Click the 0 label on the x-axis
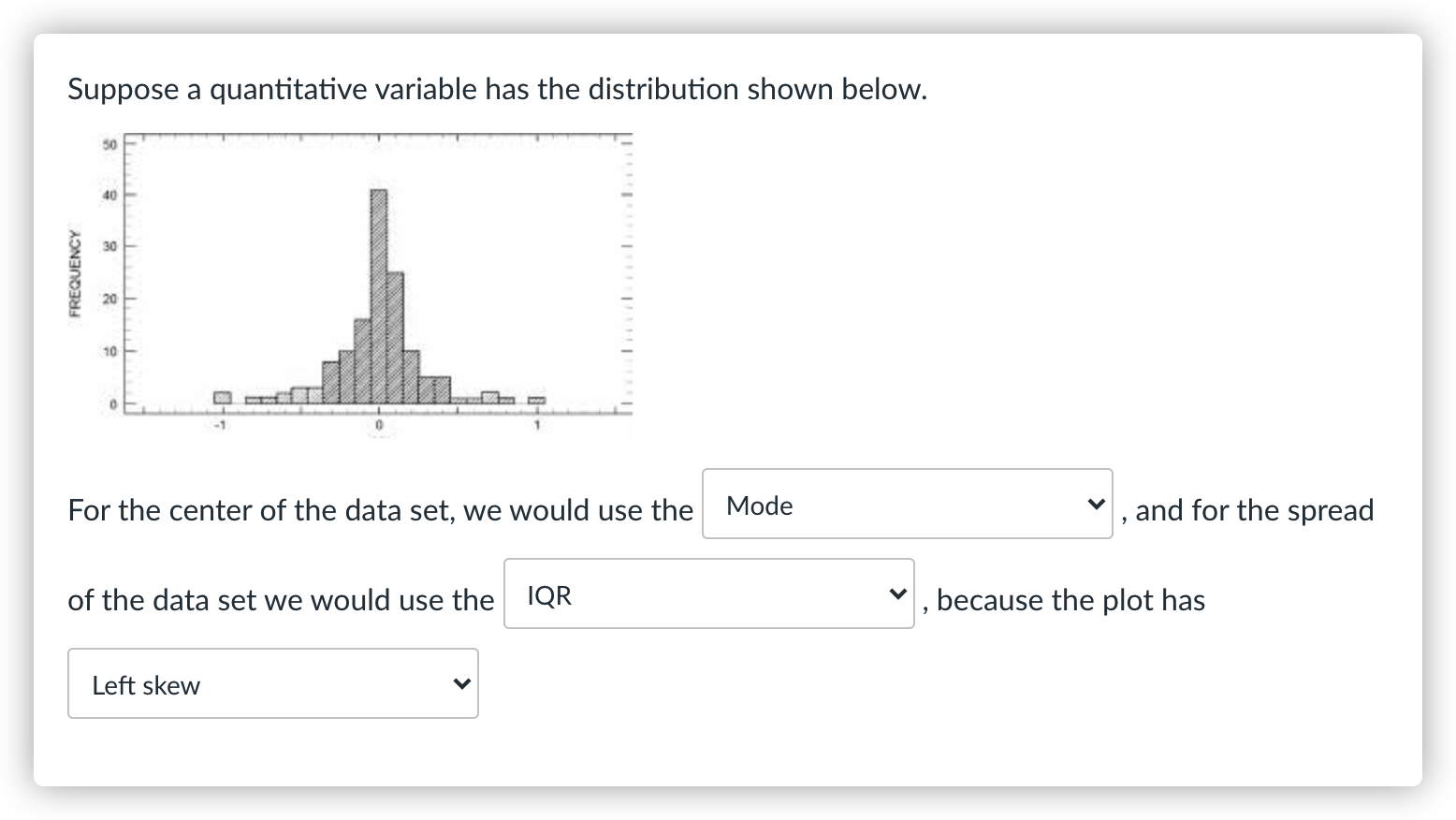The height and width of the screenshot is (820, 1456). pos(378,423)
